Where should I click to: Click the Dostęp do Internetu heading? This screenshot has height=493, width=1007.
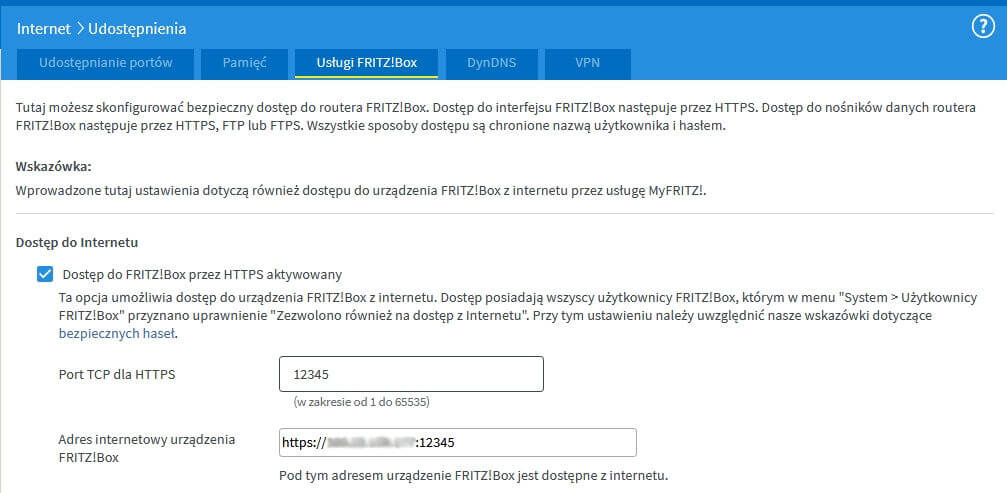pos(77,243)
